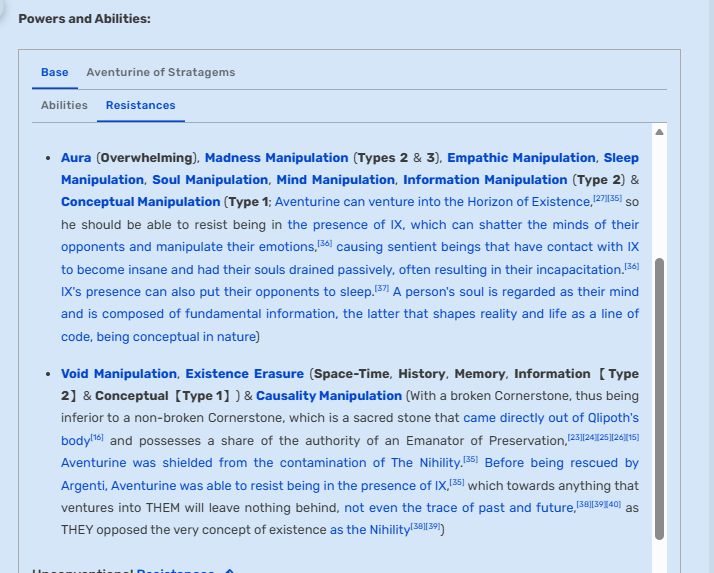
Task: Open "not even the trace of past and future" link
Action: click(460, 508)
